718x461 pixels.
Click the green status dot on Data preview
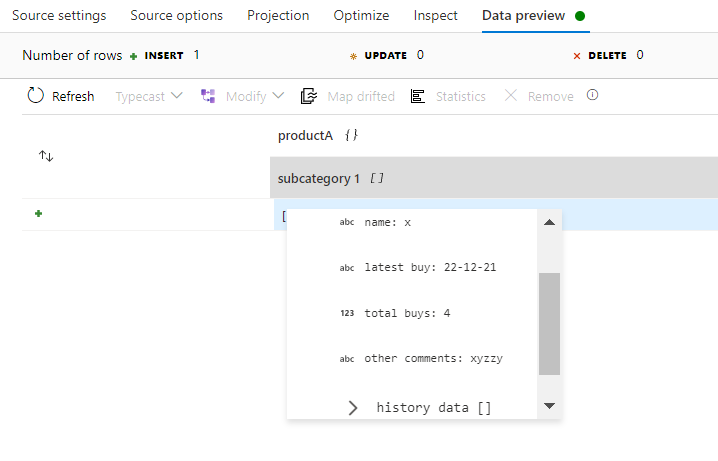[580, 16]
